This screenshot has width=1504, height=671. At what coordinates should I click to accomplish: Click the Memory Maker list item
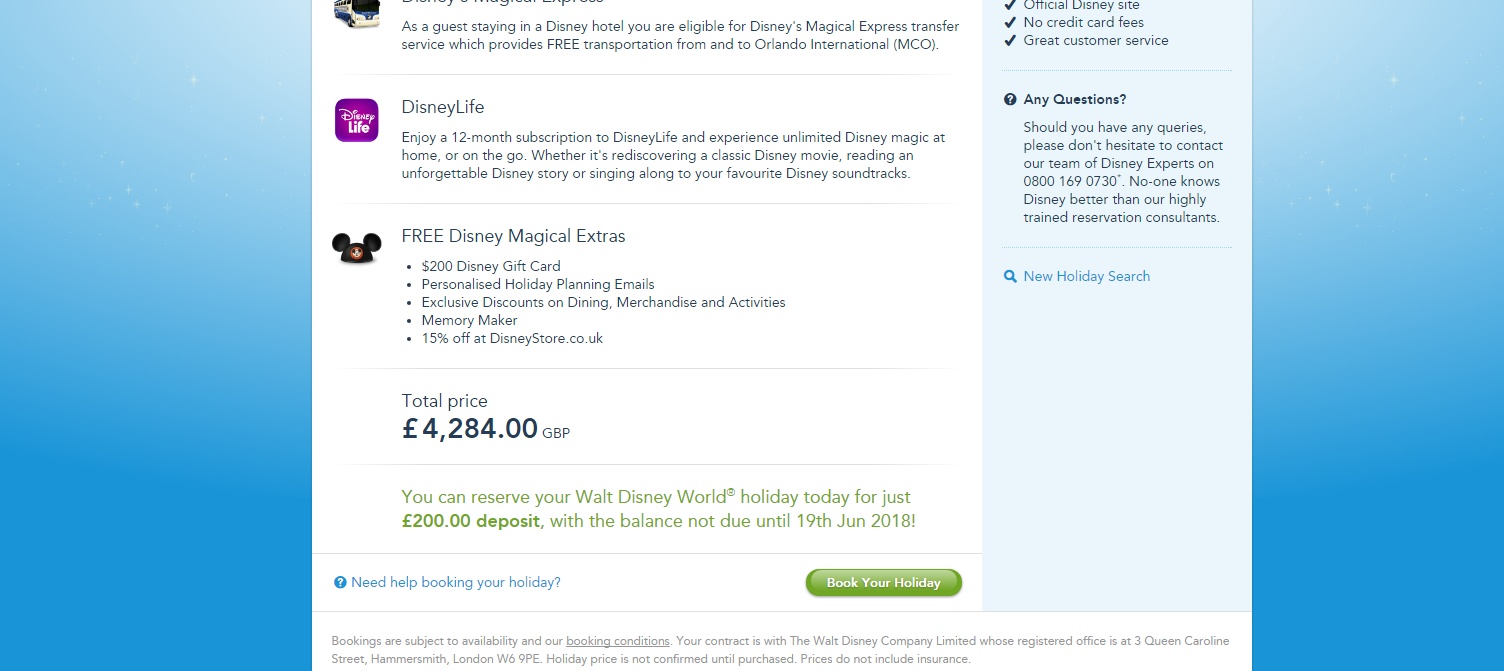[x=469, y=321]
